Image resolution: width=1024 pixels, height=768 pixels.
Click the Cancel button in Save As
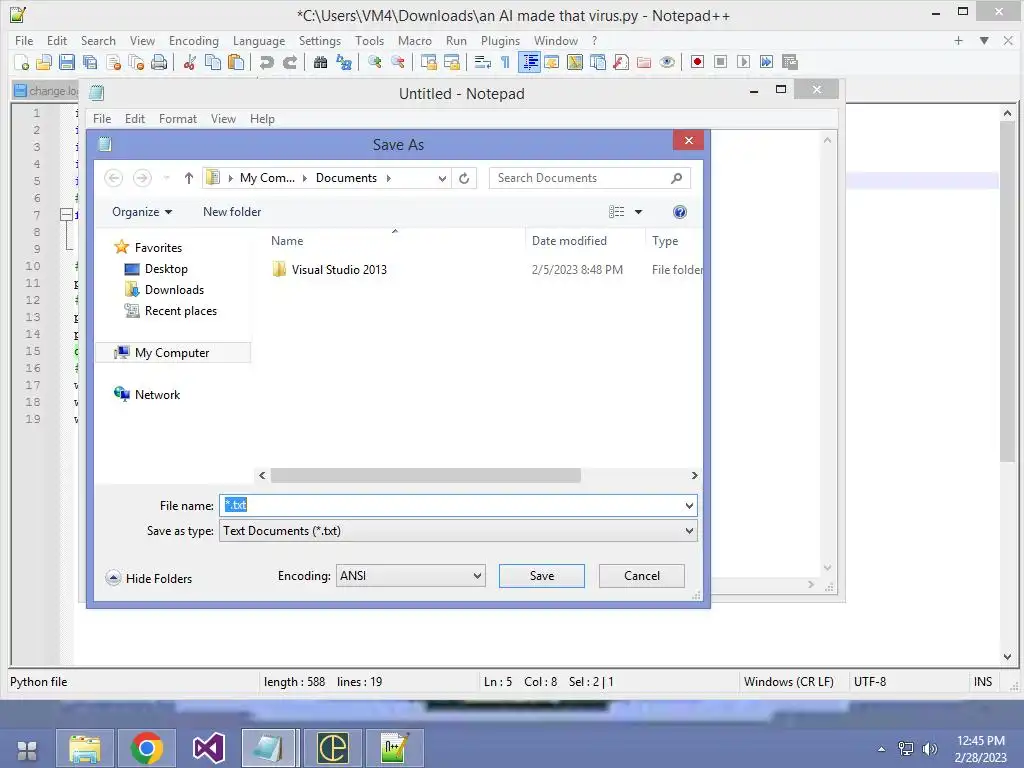(641, 576)
